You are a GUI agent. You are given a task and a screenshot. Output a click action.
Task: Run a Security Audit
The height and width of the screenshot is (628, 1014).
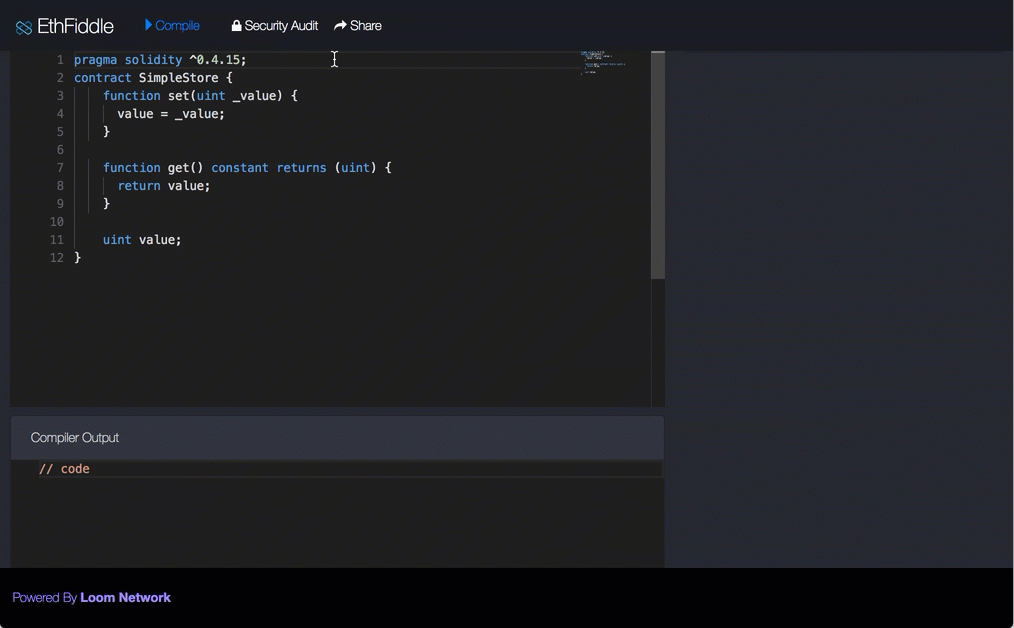(x=274, y=25)
